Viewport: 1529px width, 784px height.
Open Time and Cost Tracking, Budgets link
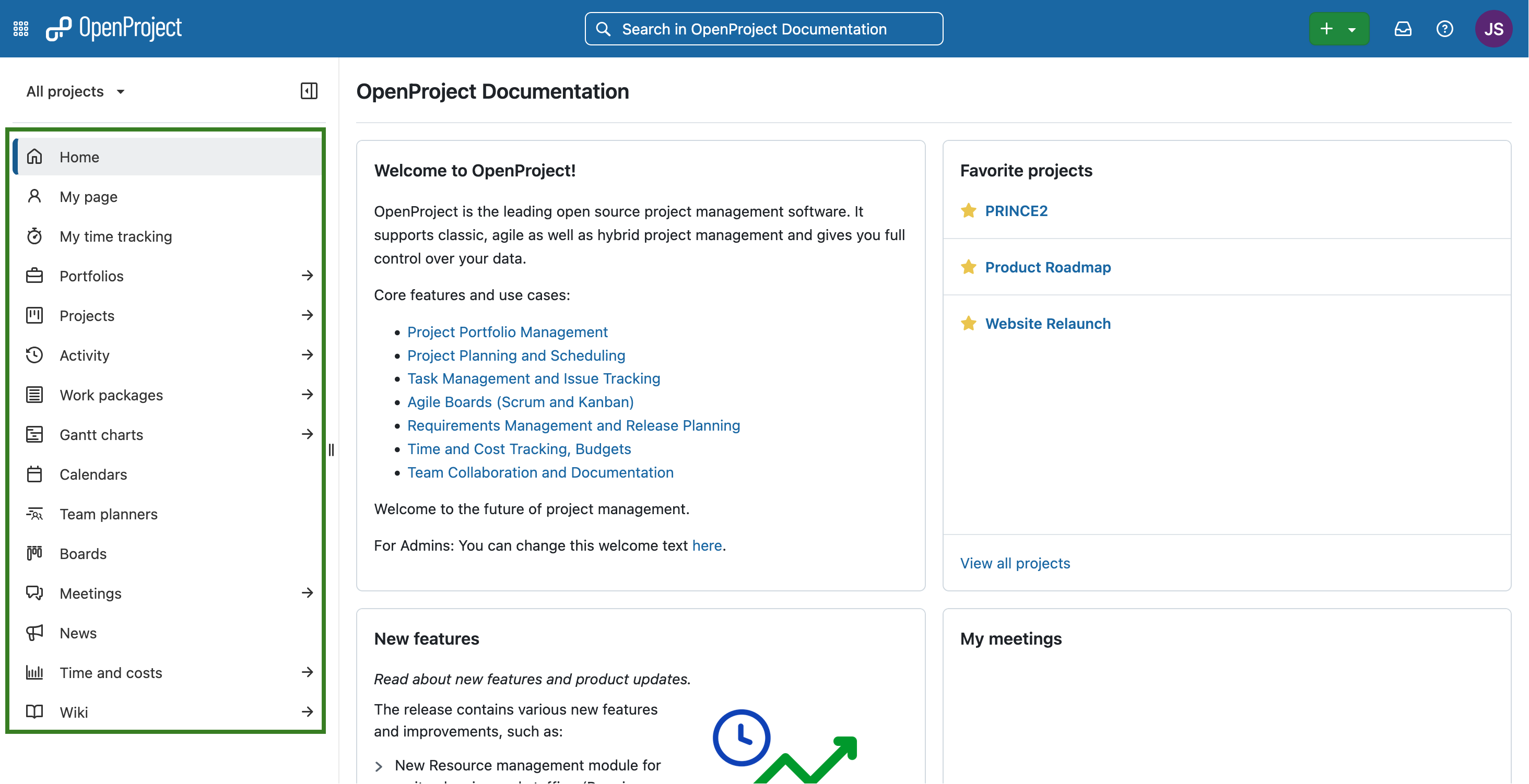coord(519,449)
